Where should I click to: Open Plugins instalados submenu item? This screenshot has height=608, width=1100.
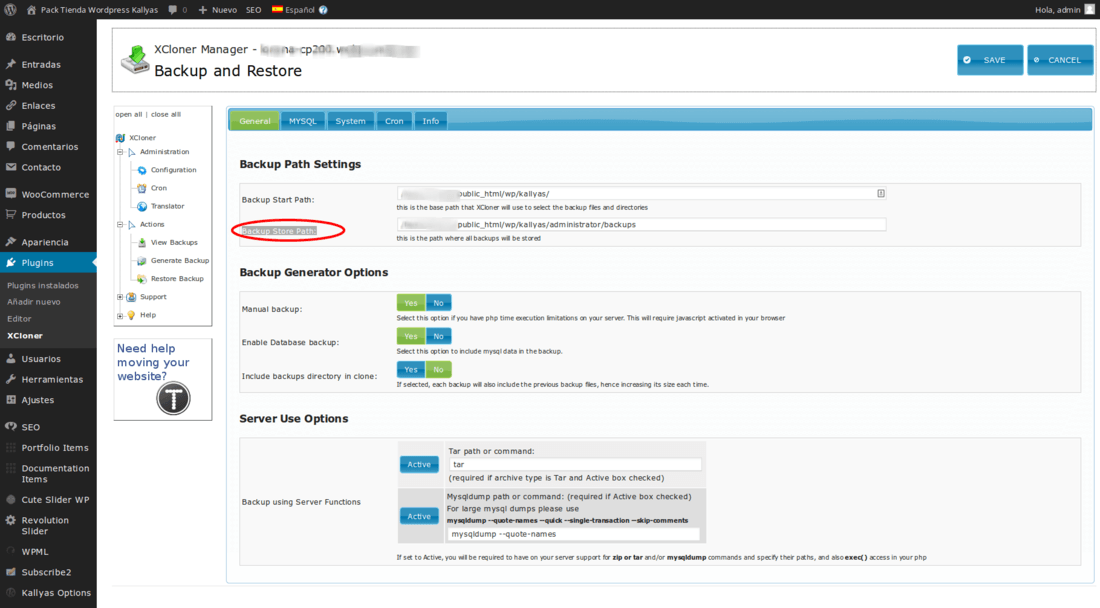tap(43, 285)
